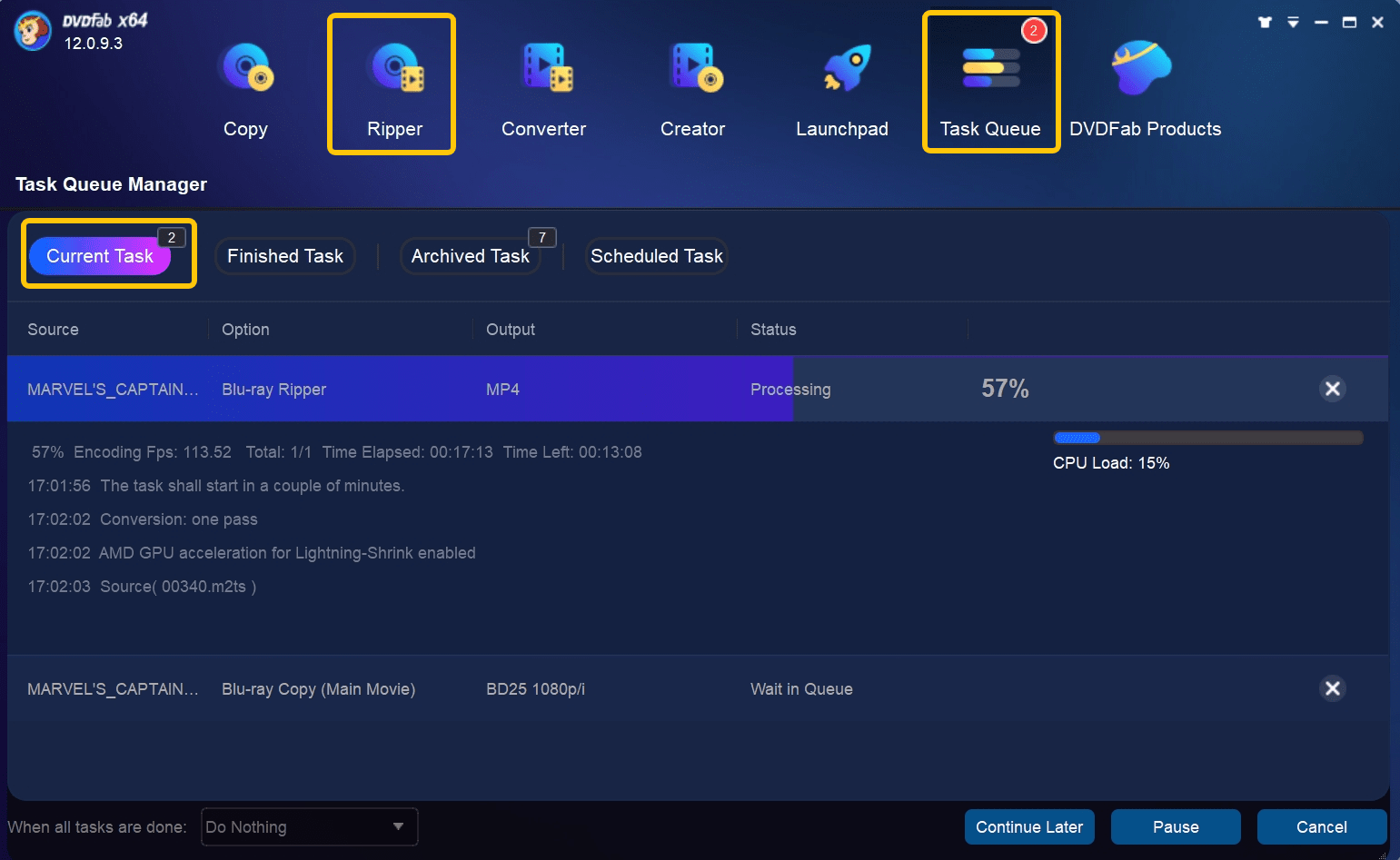Image resolution: width=1400 pixels, height=860 pixels.
Task: Select the Ripper module icon
Action: 394,70
